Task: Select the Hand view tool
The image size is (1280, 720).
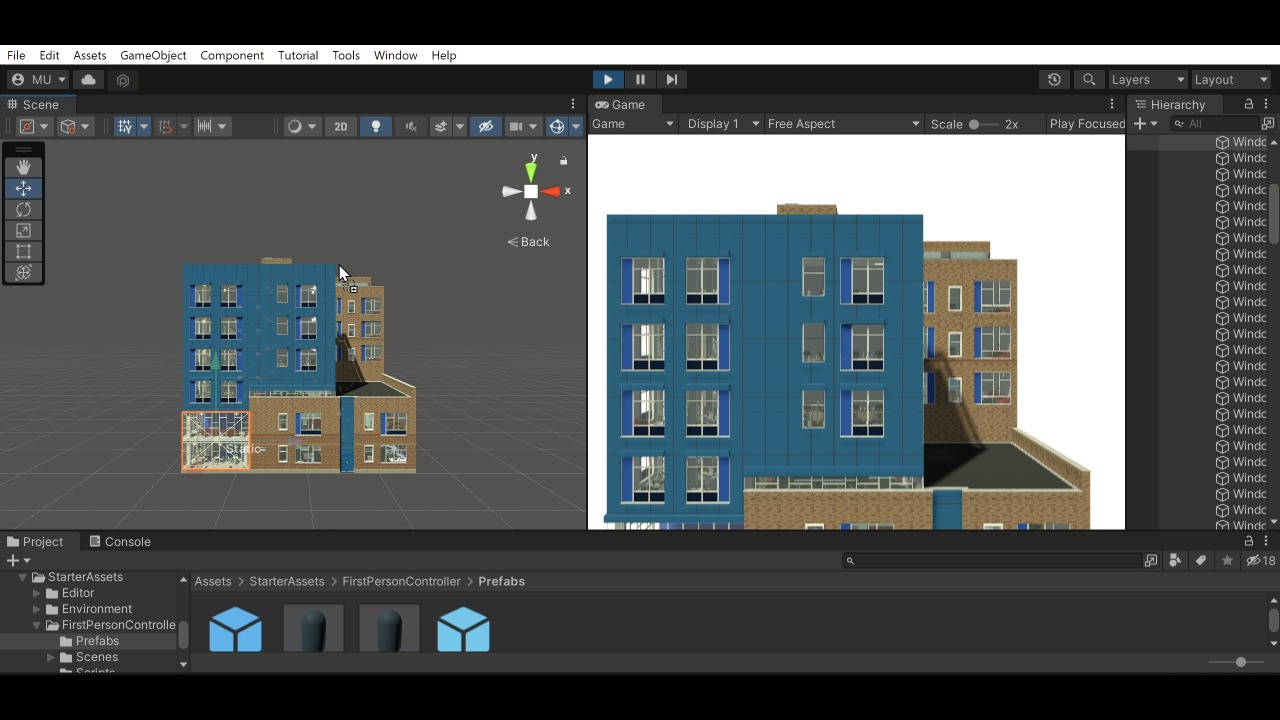Action: pos(23,167)
